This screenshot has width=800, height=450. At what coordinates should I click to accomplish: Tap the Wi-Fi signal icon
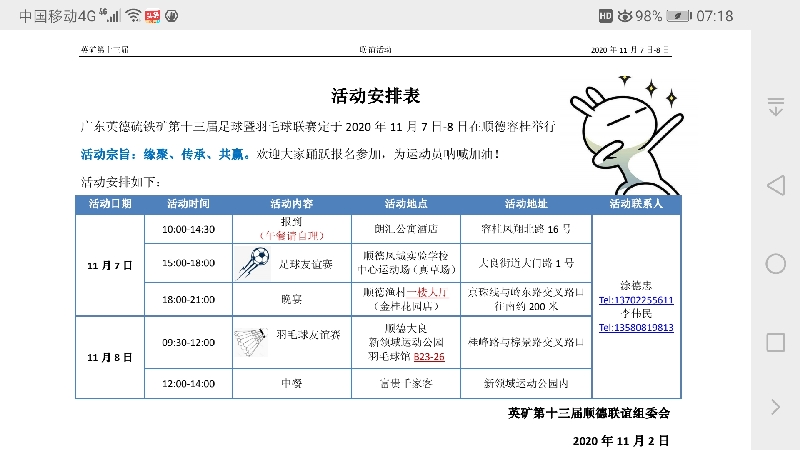[133, 16]
